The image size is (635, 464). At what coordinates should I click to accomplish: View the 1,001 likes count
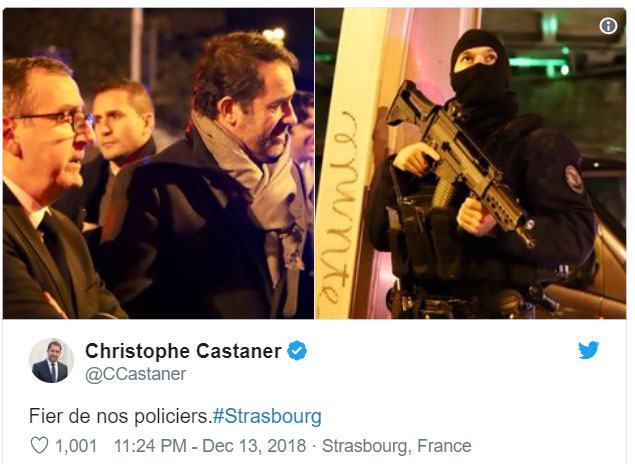[x=76, y=446]
